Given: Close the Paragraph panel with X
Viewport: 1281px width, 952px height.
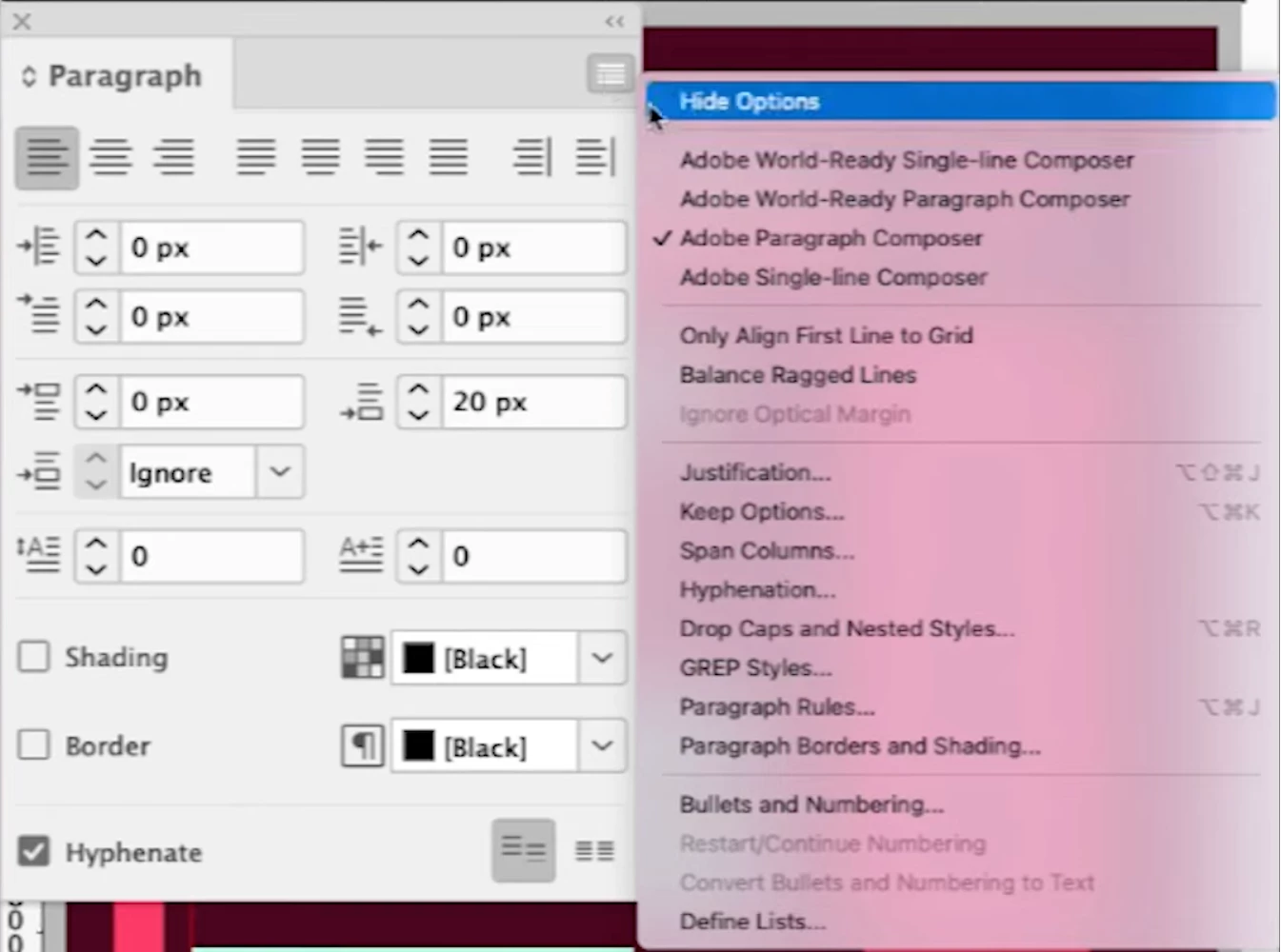Looking at the screenshot, I should pyautogui.click(x=22, y=21).
